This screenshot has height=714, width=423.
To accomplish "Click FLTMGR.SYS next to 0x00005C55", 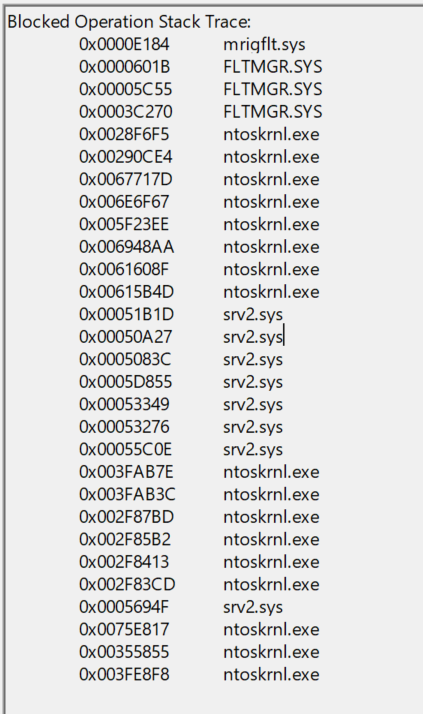I will (x=273, y=89).
